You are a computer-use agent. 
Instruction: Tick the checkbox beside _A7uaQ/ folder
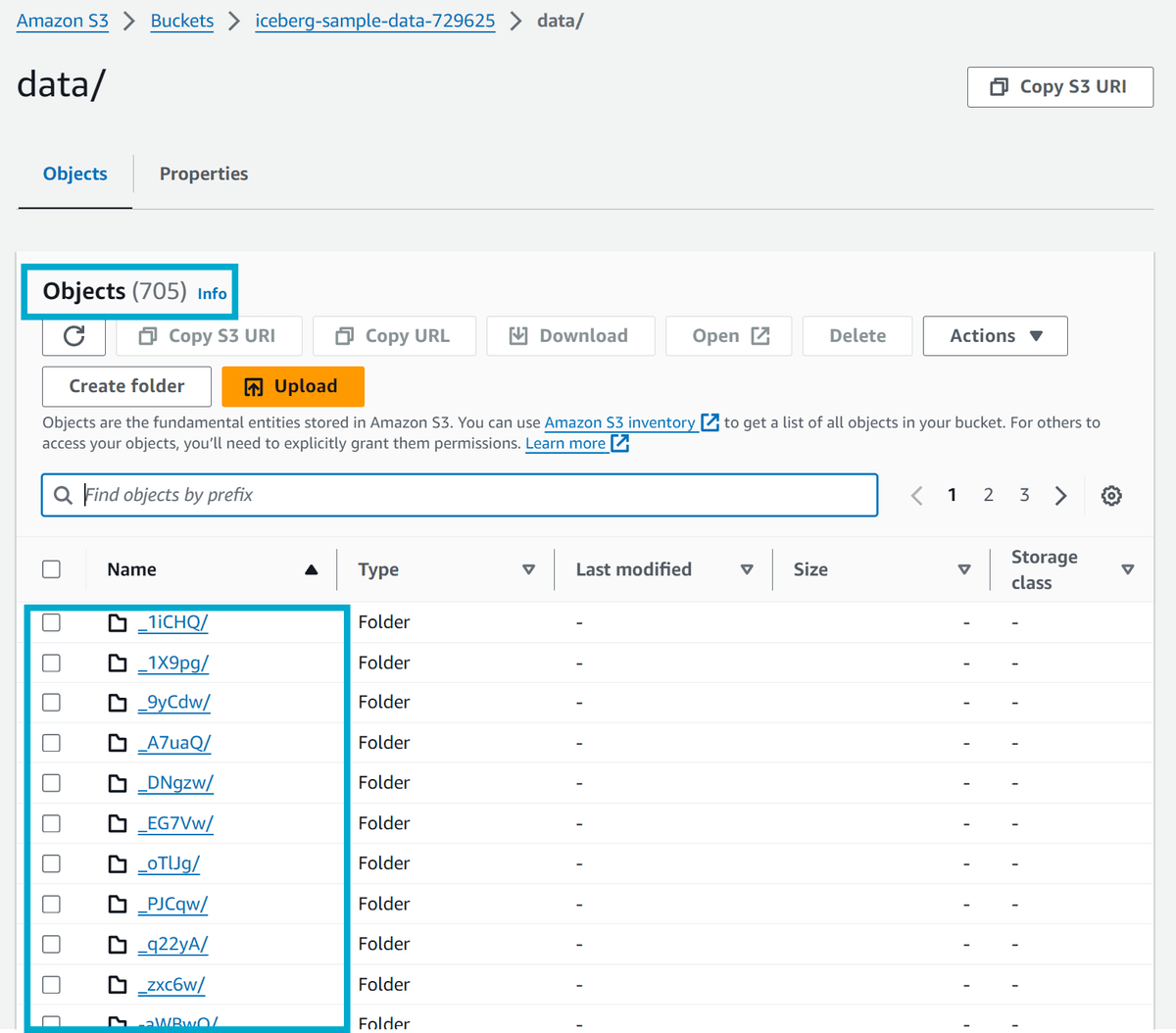point(51,742)
